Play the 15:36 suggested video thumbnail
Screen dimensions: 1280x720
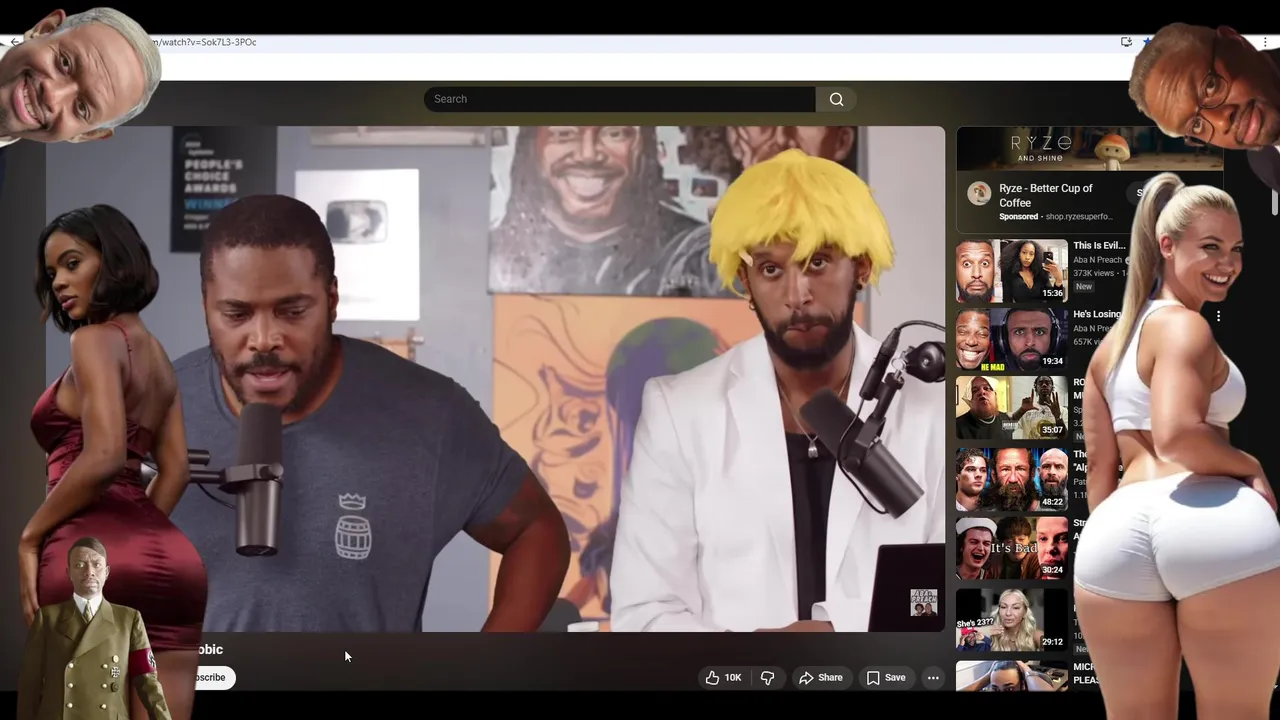point(1011,271)
